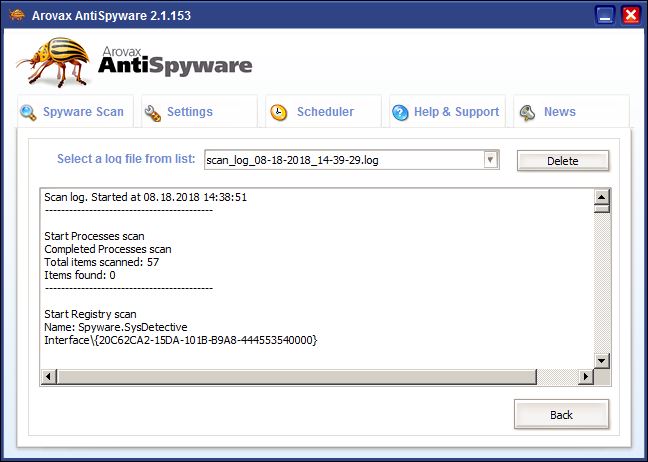Click the log's scroll up arrow
This screenshot has width=648, height=462.
pyautogui.click(x=602, y=197)
